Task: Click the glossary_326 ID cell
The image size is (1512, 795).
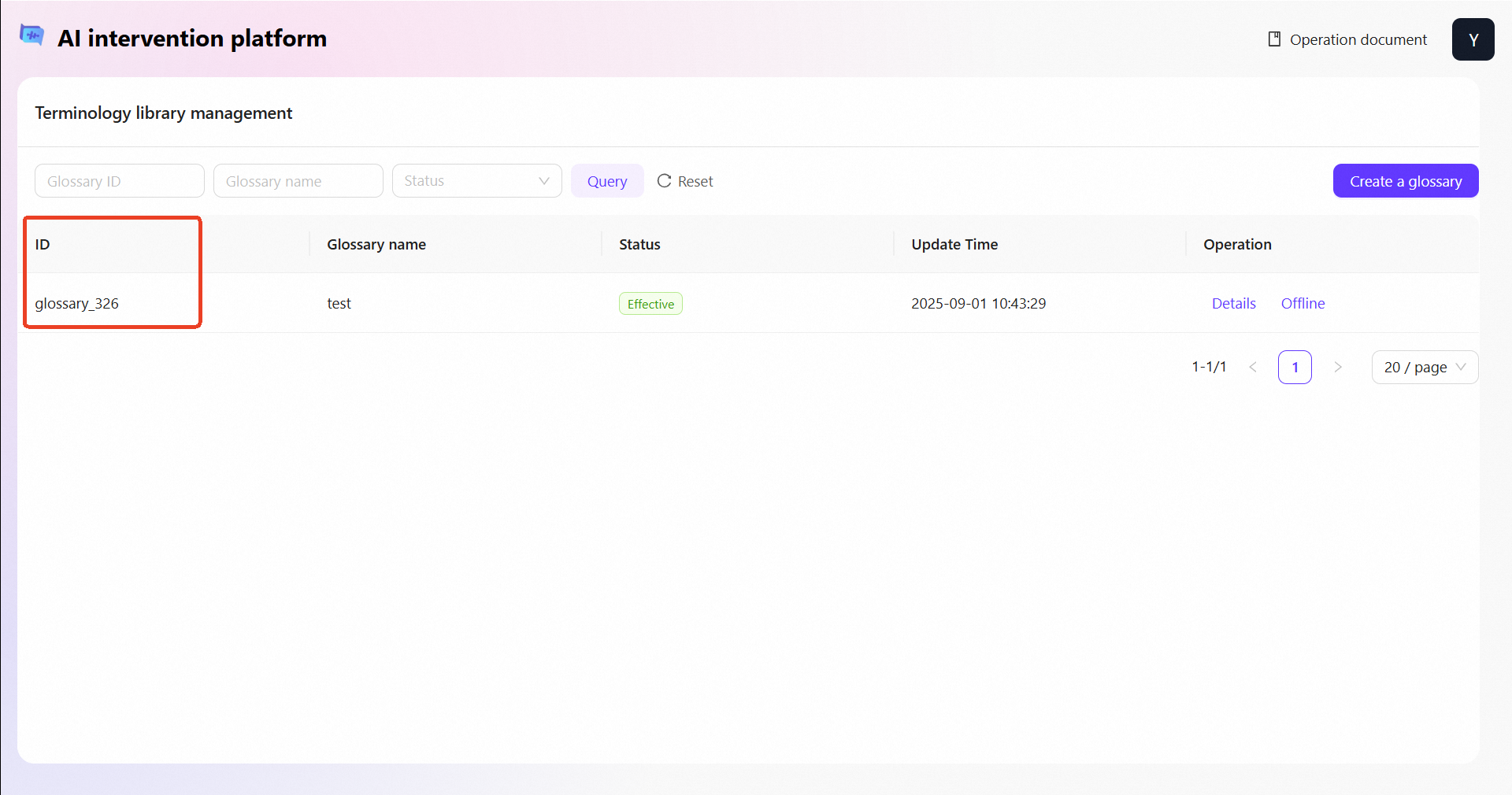Action: click(x=77, y=304)
